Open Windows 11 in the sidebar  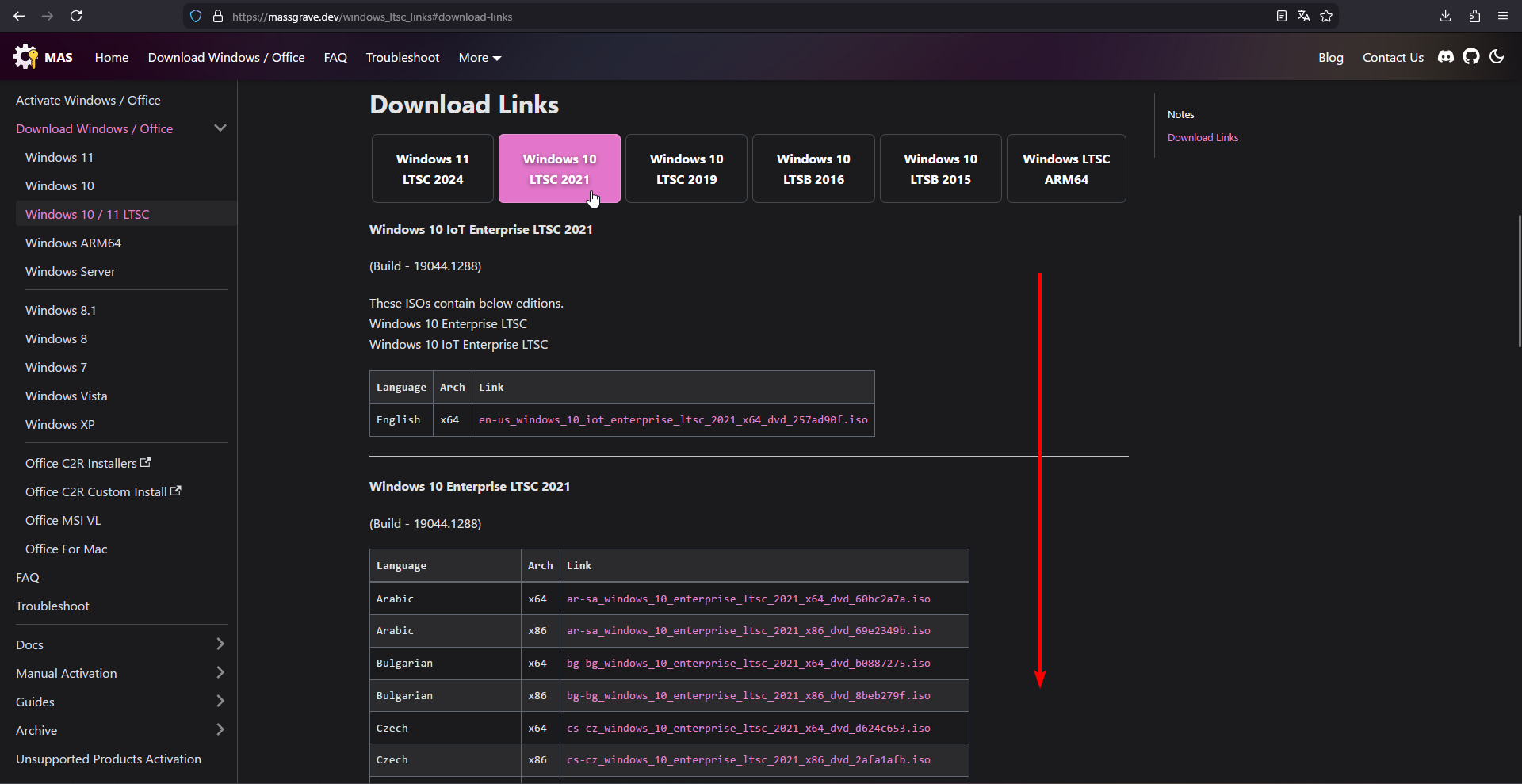point(59,157)
